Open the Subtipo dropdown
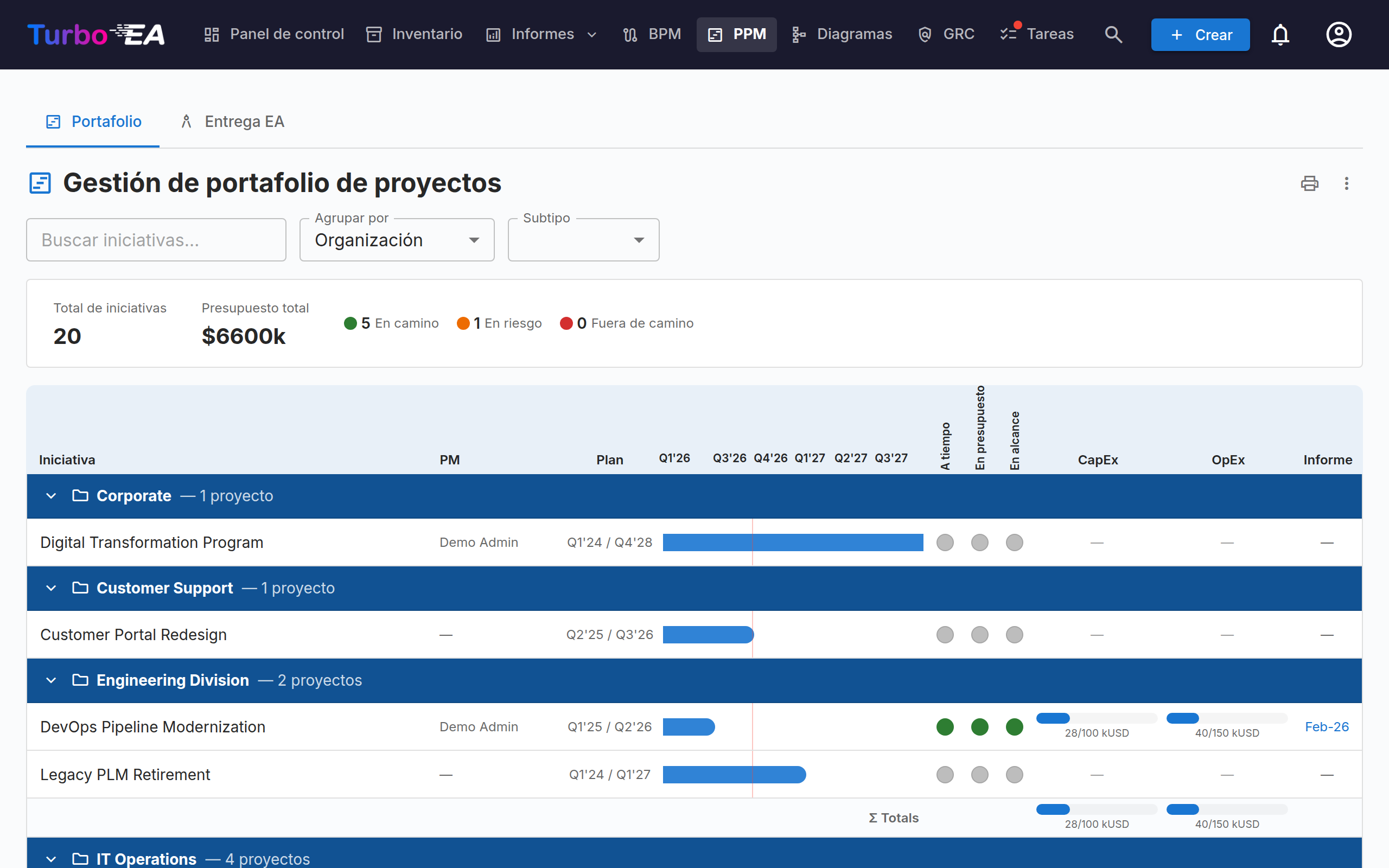Viewport: 1389px width, 868px height. (x=583, y=240)
